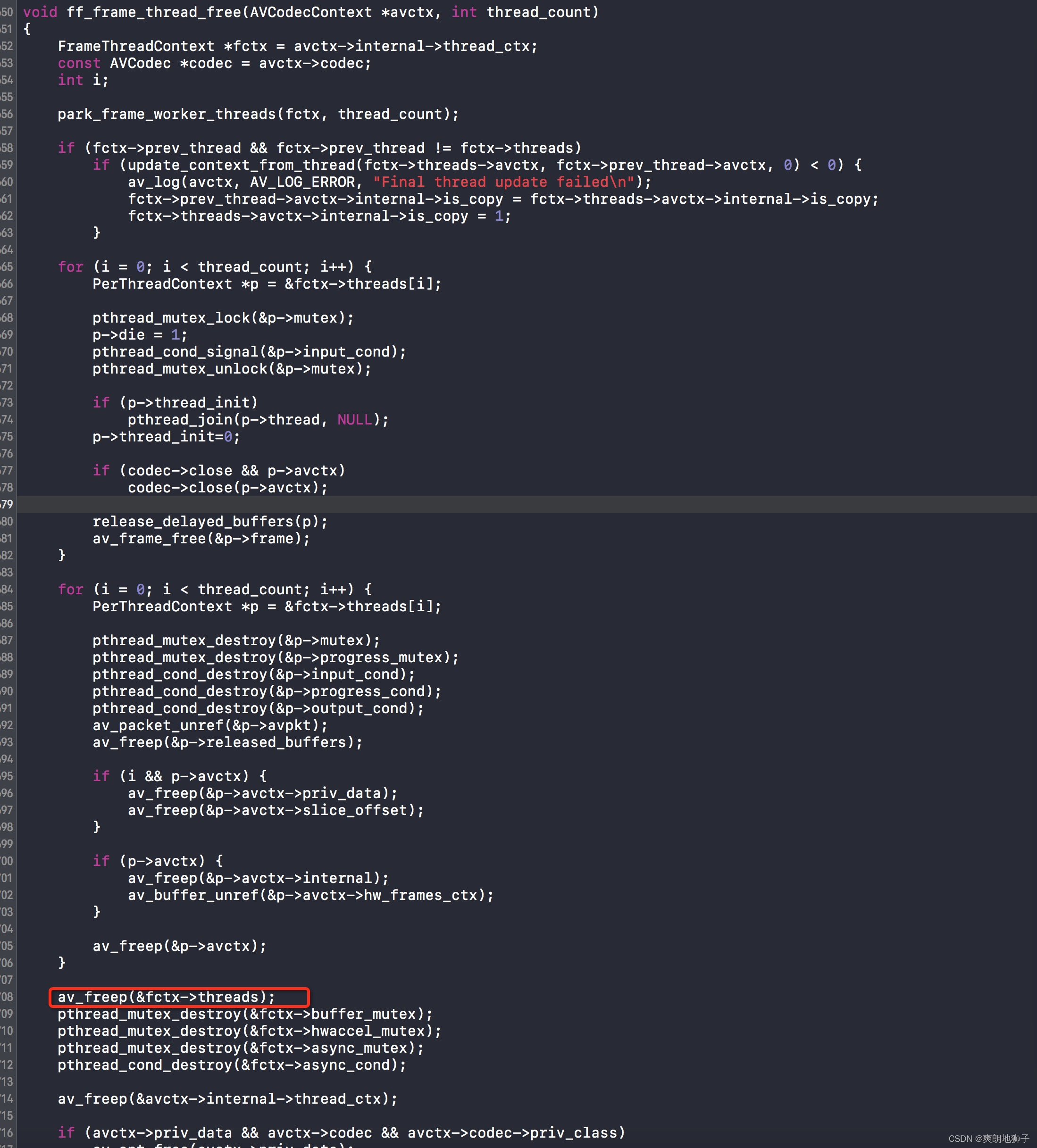Viewport: 1037px width, 1148px height.
Task: Click pthread_mutex_destroy(&fctx->buffer_mutex) line
Action: [x=245, y=1014]
